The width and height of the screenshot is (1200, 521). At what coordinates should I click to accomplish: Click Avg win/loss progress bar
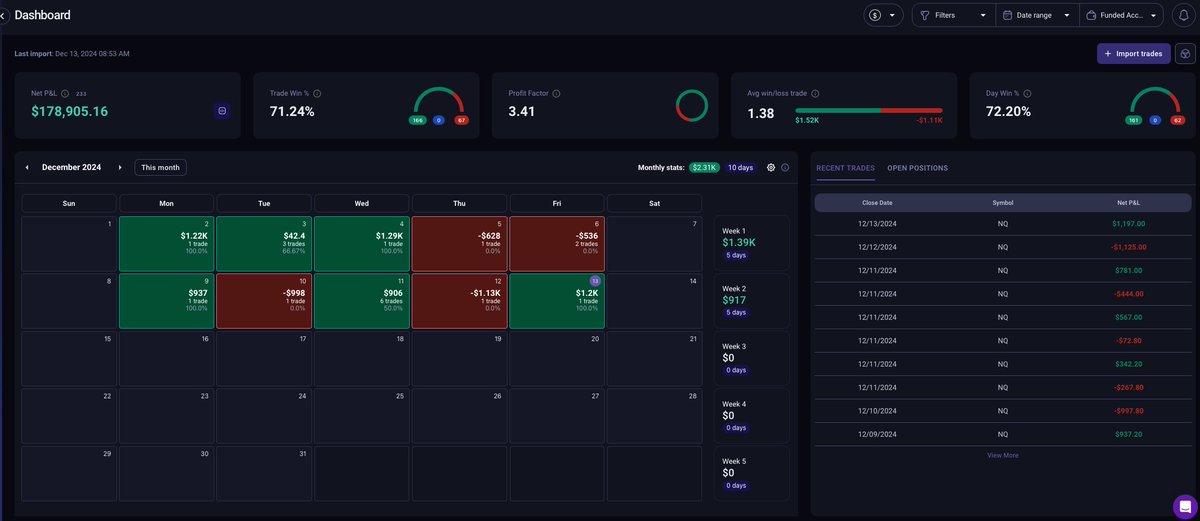(868, 110)
